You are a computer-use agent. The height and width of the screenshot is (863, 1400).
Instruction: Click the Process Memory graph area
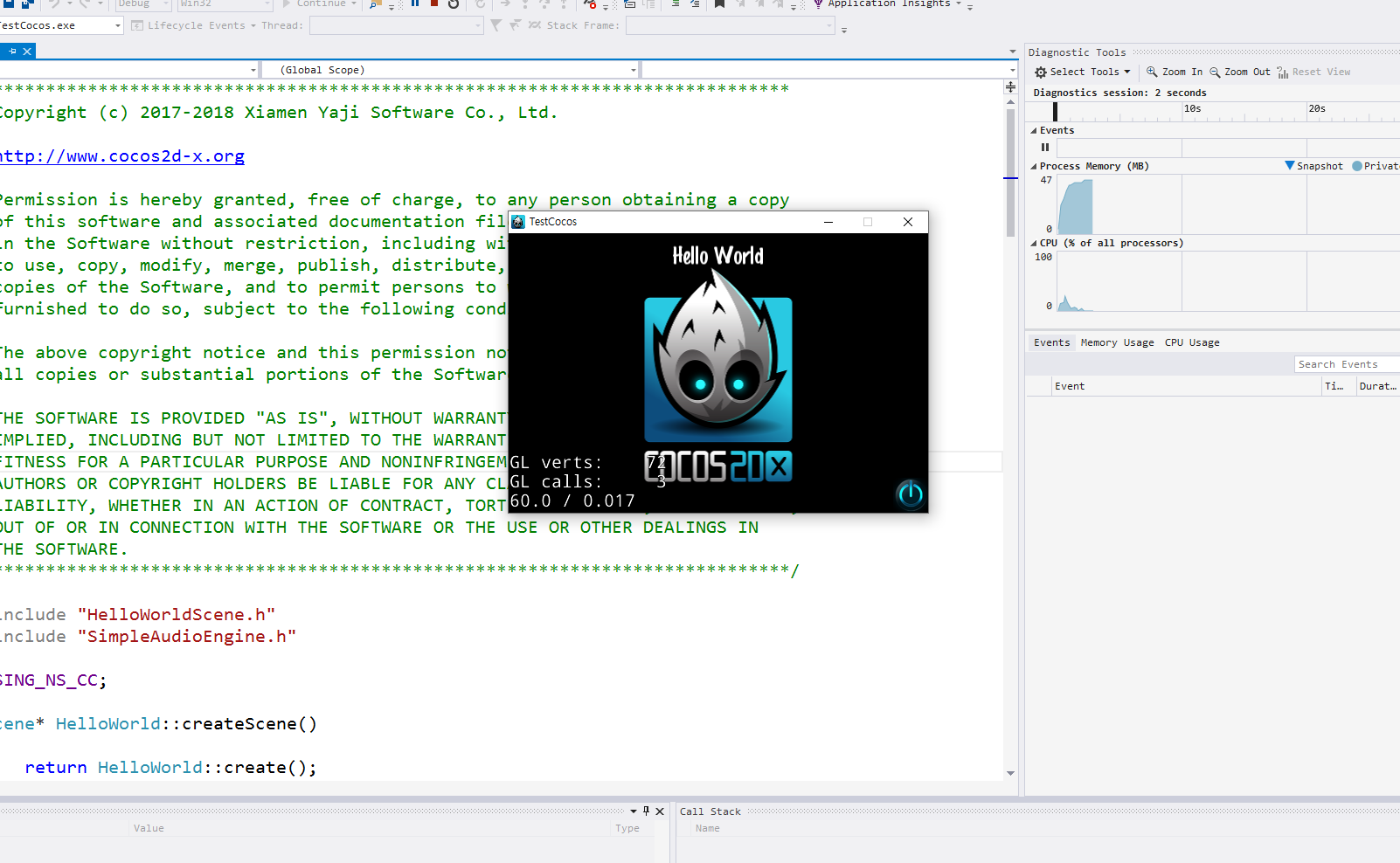click(1228, 204)
